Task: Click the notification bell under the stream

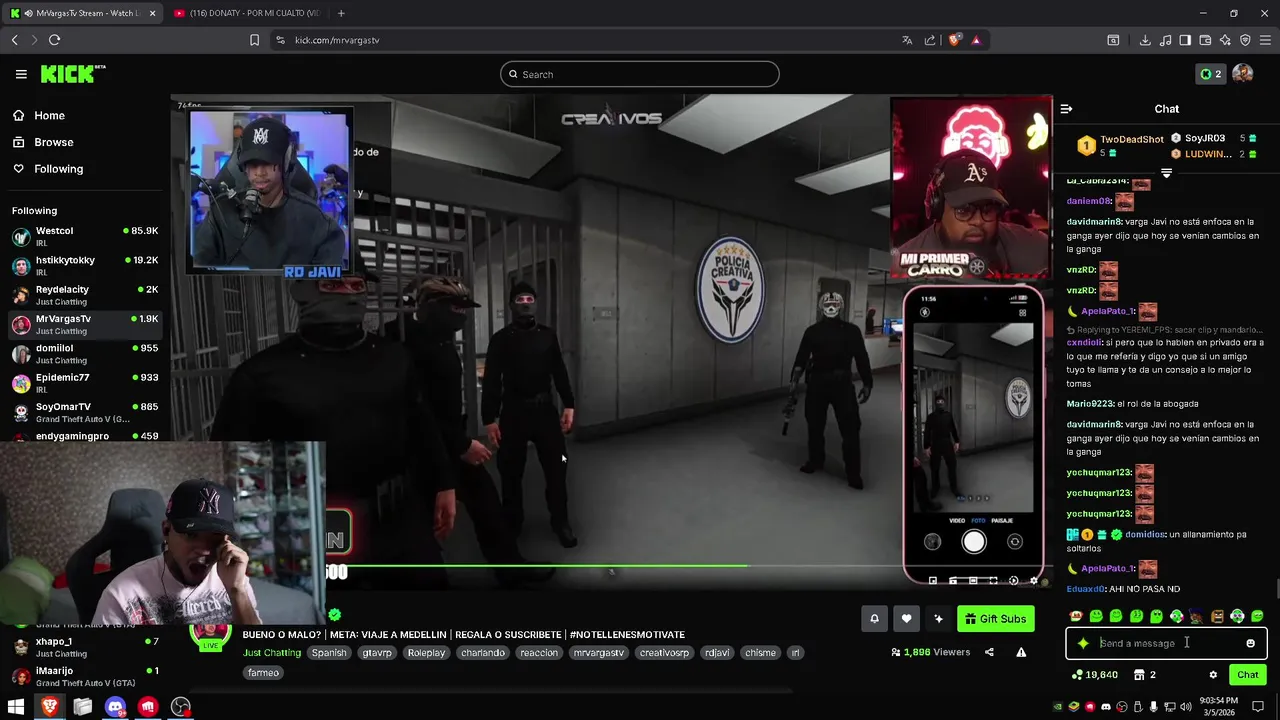Action: 874,619
